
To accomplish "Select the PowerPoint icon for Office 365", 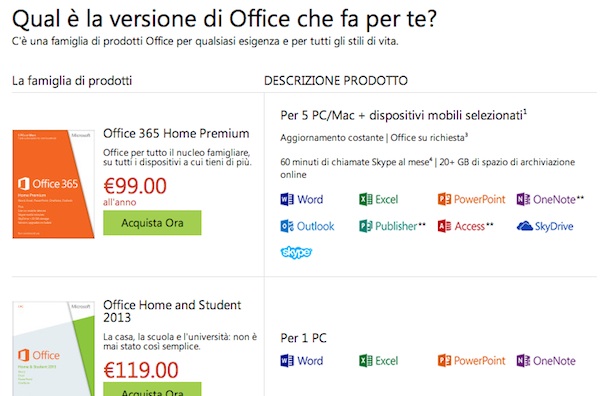I will pyautogui.click(x=444, y=199).
